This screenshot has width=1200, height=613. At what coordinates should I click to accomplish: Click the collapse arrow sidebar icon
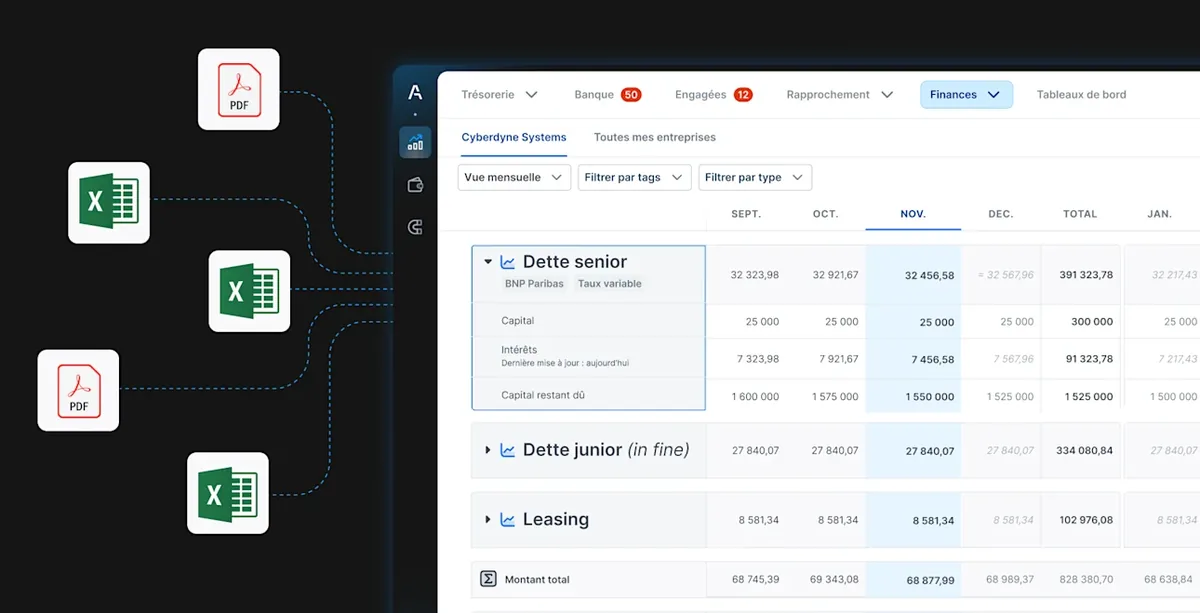click(415, 228)
